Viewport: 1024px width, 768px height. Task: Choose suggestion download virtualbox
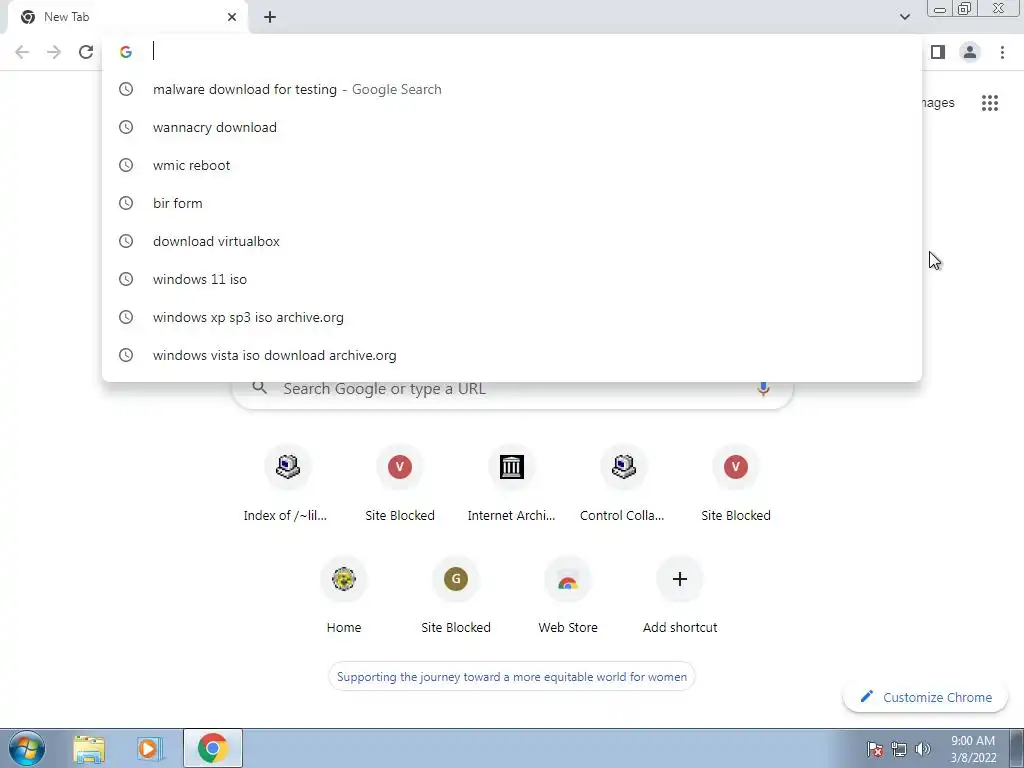[512, 241]
